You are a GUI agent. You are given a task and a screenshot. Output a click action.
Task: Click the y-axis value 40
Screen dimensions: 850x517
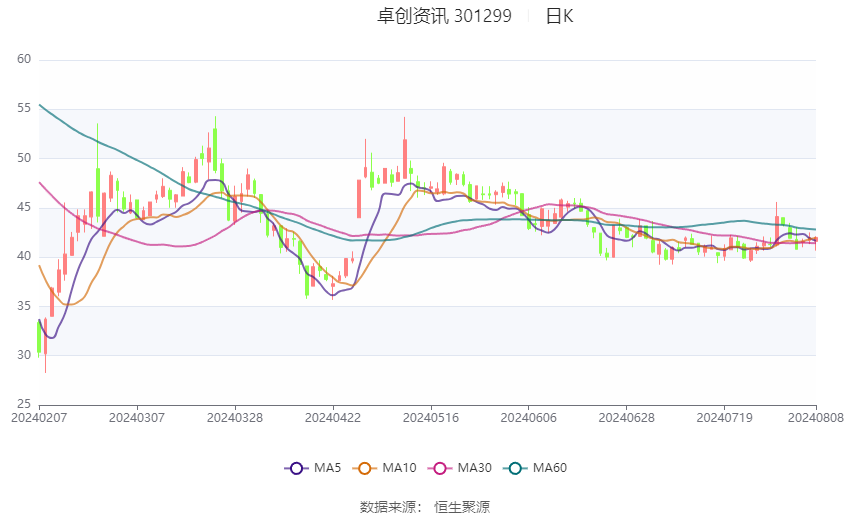point(24,256)
